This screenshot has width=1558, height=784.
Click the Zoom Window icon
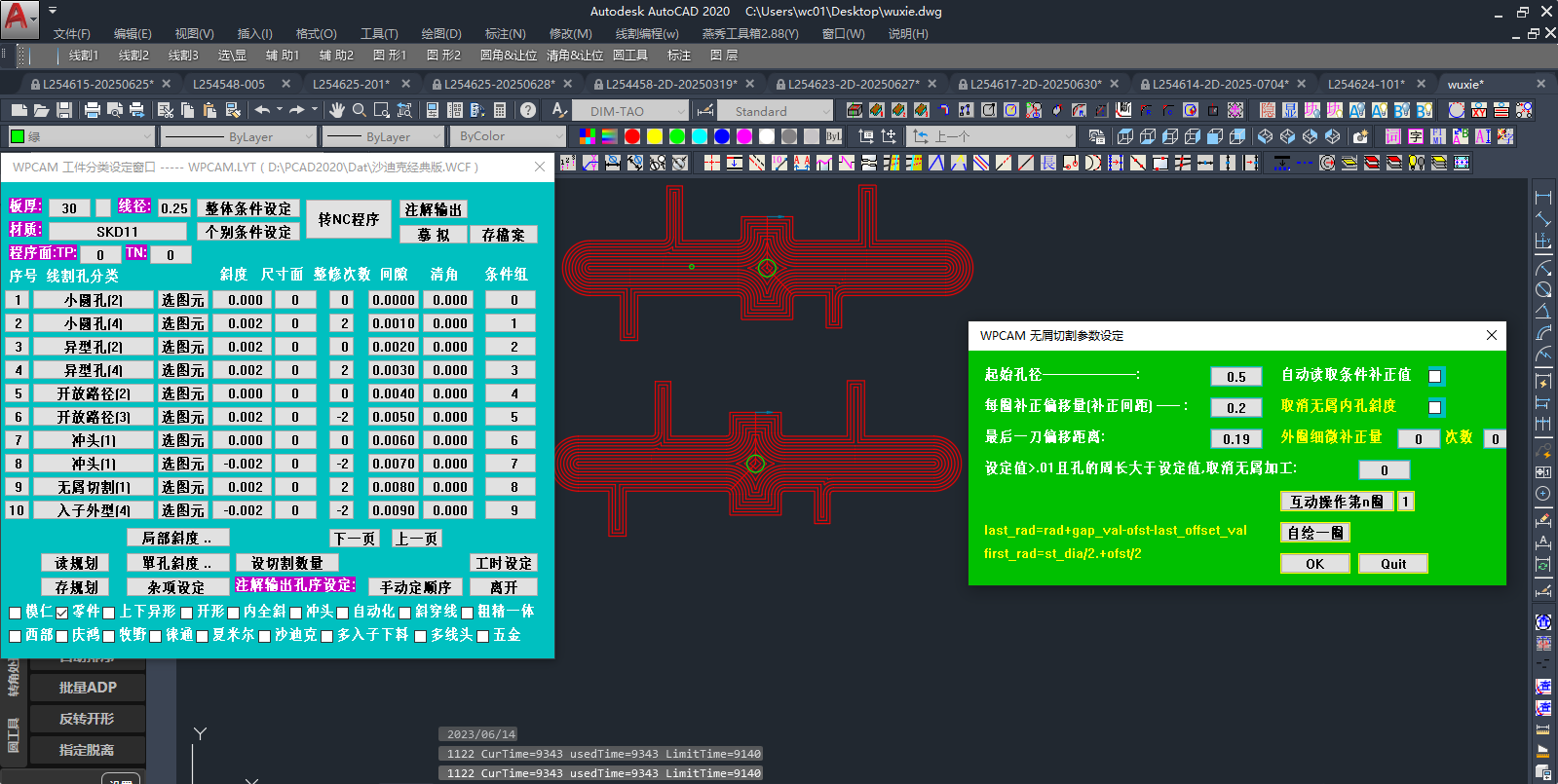(382, 110)
